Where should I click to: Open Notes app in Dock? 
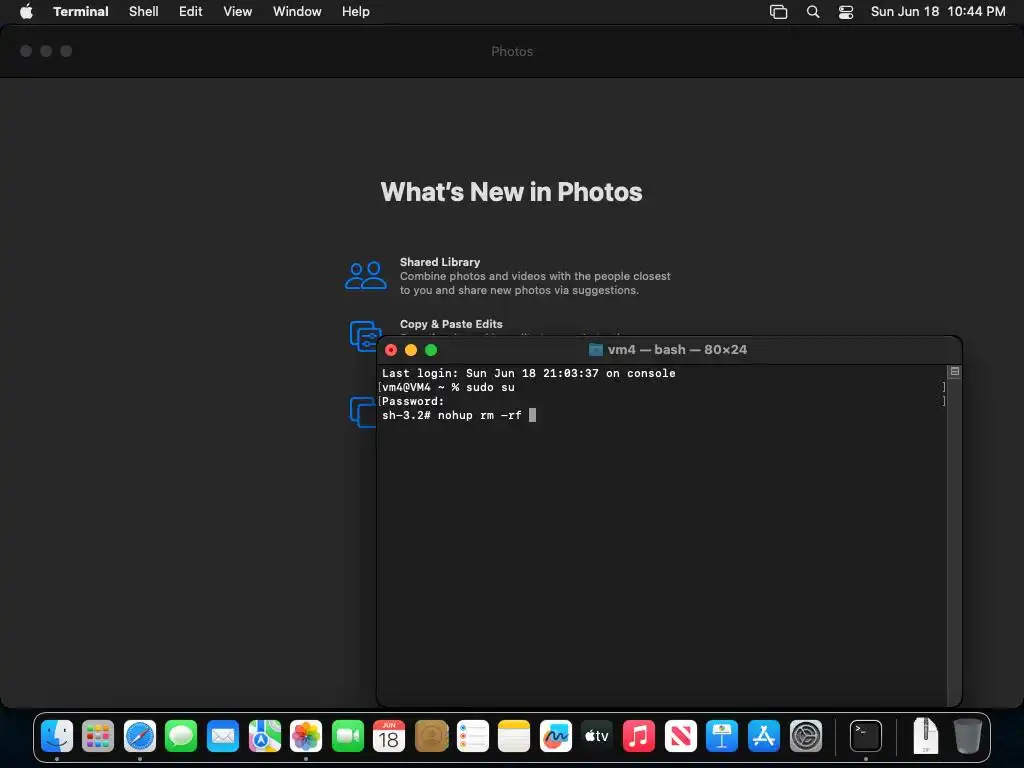click(514, 736)
